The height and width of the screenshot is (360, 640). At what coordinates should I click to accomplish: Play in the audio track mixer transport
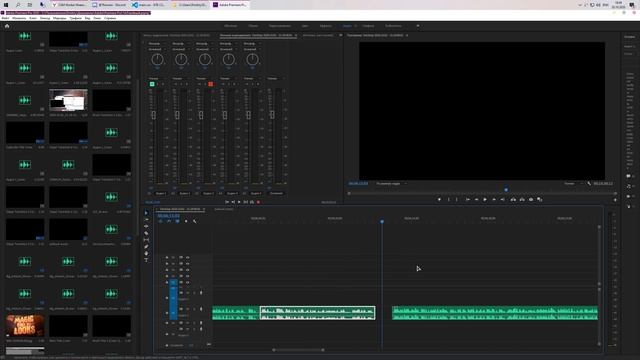pos(239,202)
